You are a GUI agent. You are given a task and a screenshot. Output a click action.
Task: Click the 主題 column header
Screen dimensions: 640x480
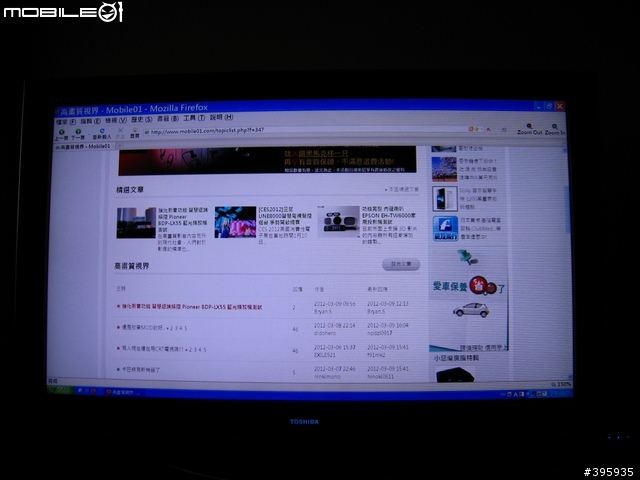pos(121,288)
